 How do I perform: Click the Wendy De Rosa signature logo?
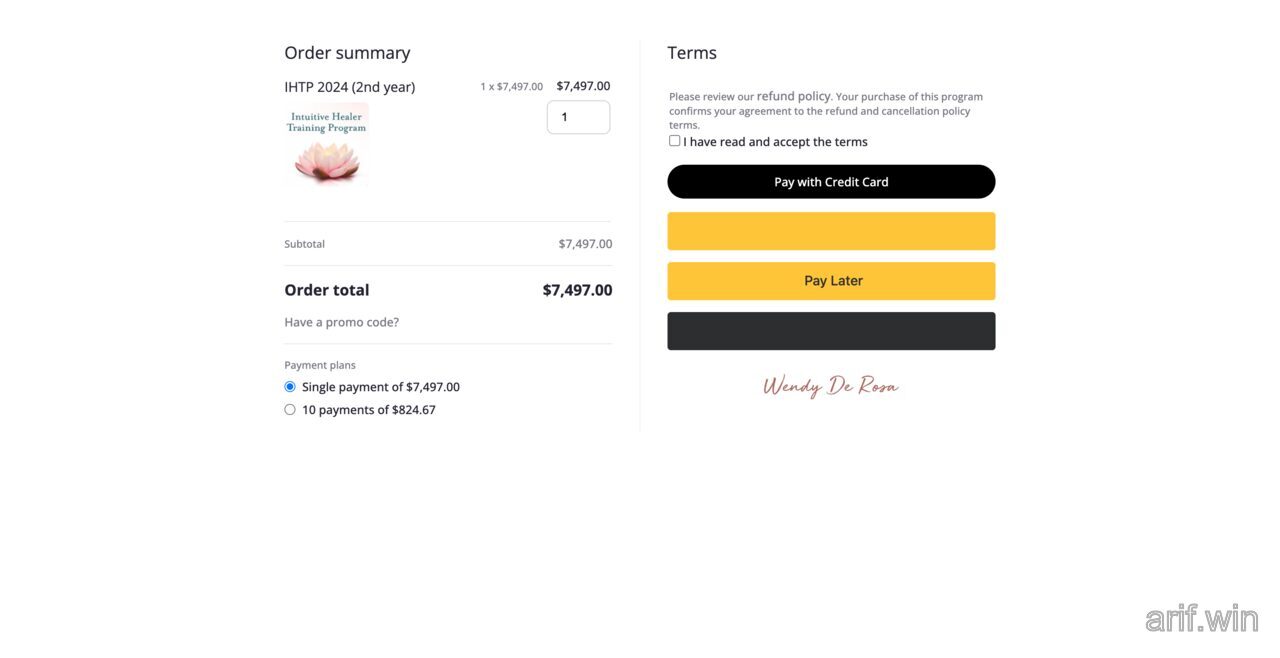pos(831,384)
